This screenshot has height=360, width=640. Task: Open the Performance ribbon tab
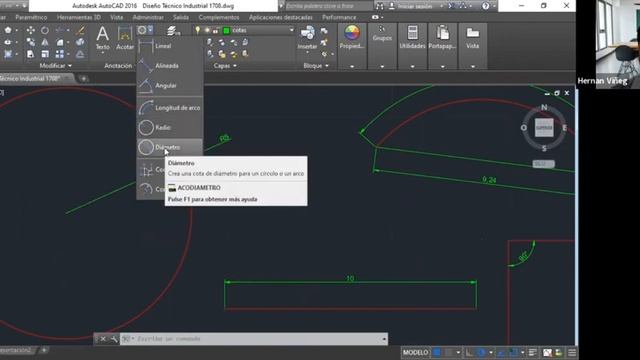[x=339, y=18]
